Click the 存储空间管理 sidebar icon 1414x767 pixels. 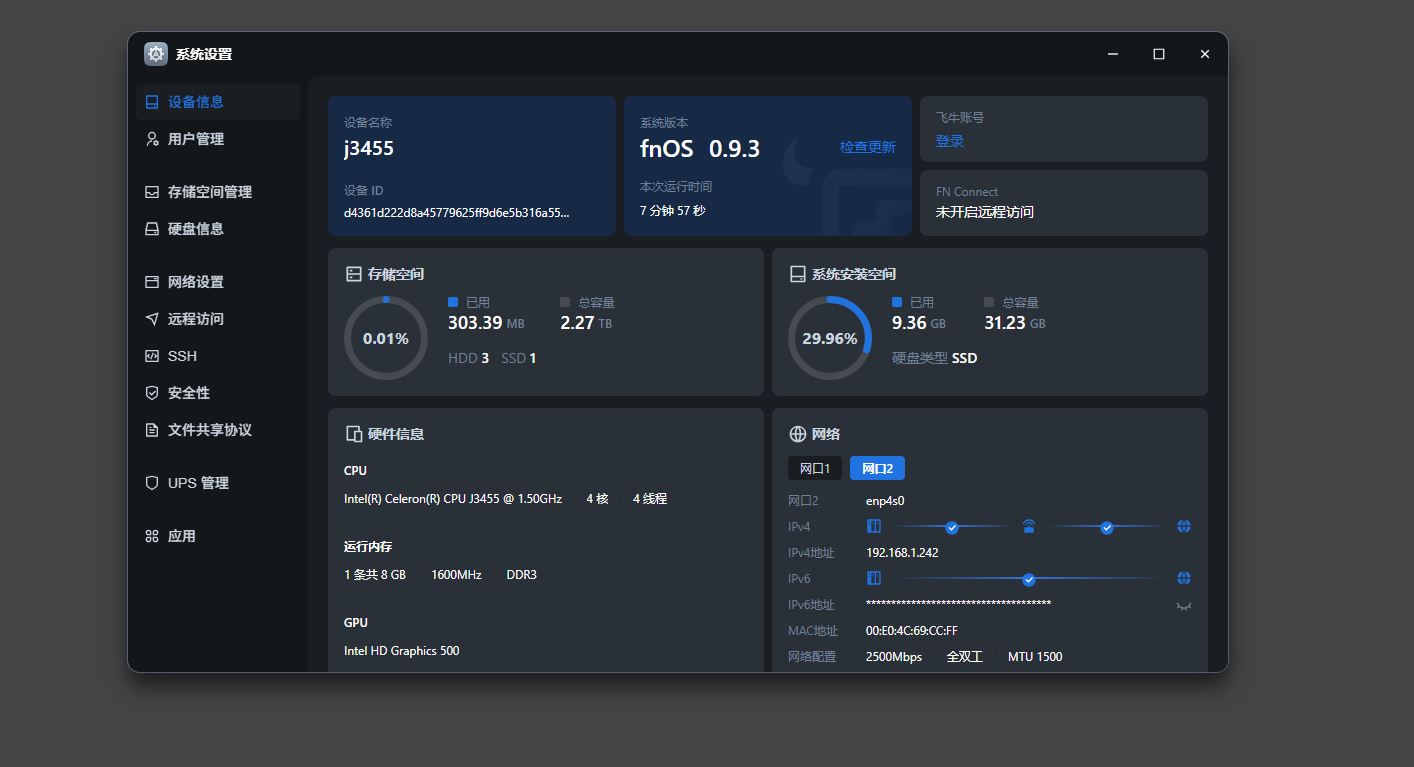point(152,192)
